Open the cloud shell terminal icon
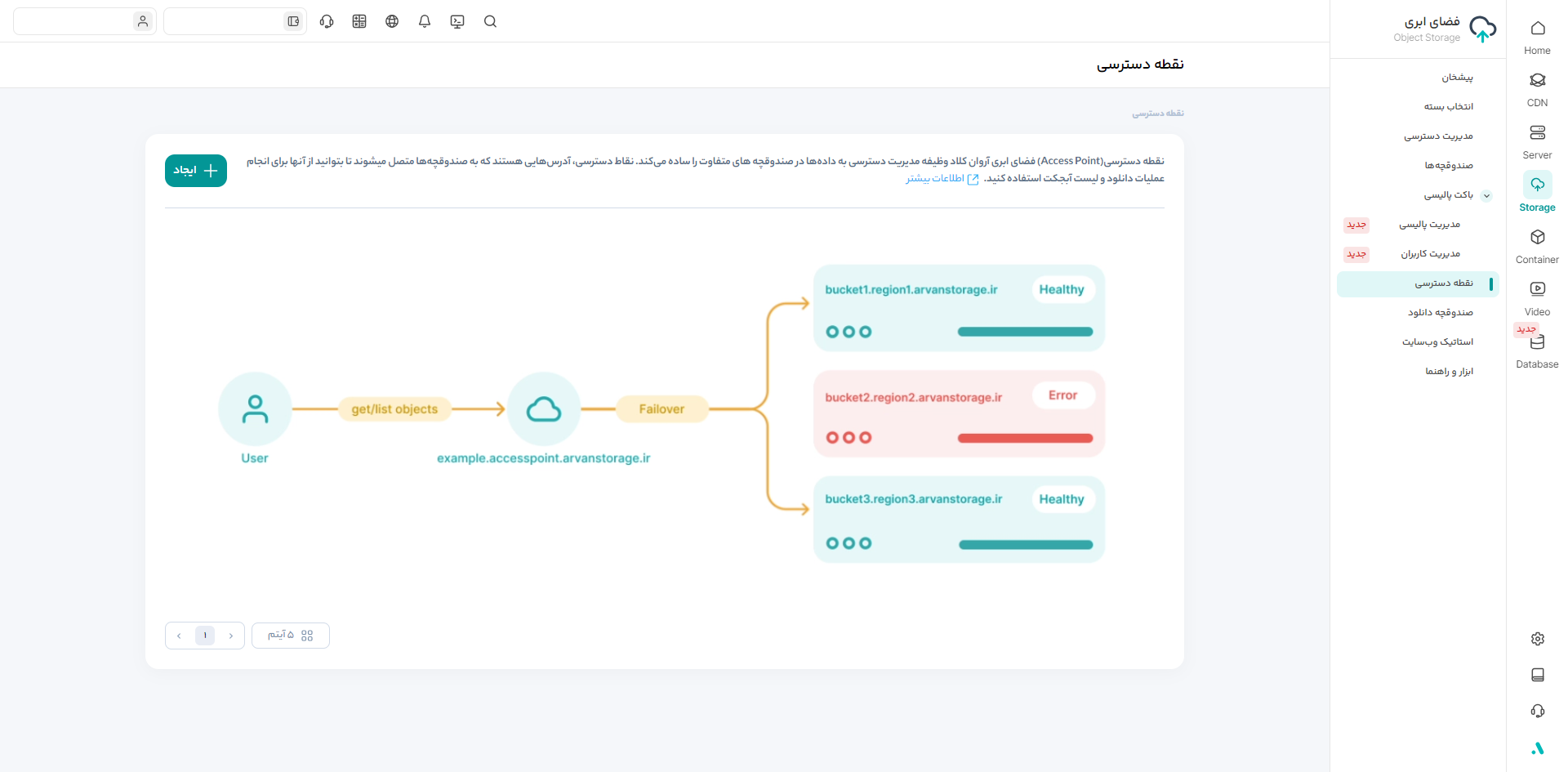This screenshot has width=1568, height=772. point(457,21)
